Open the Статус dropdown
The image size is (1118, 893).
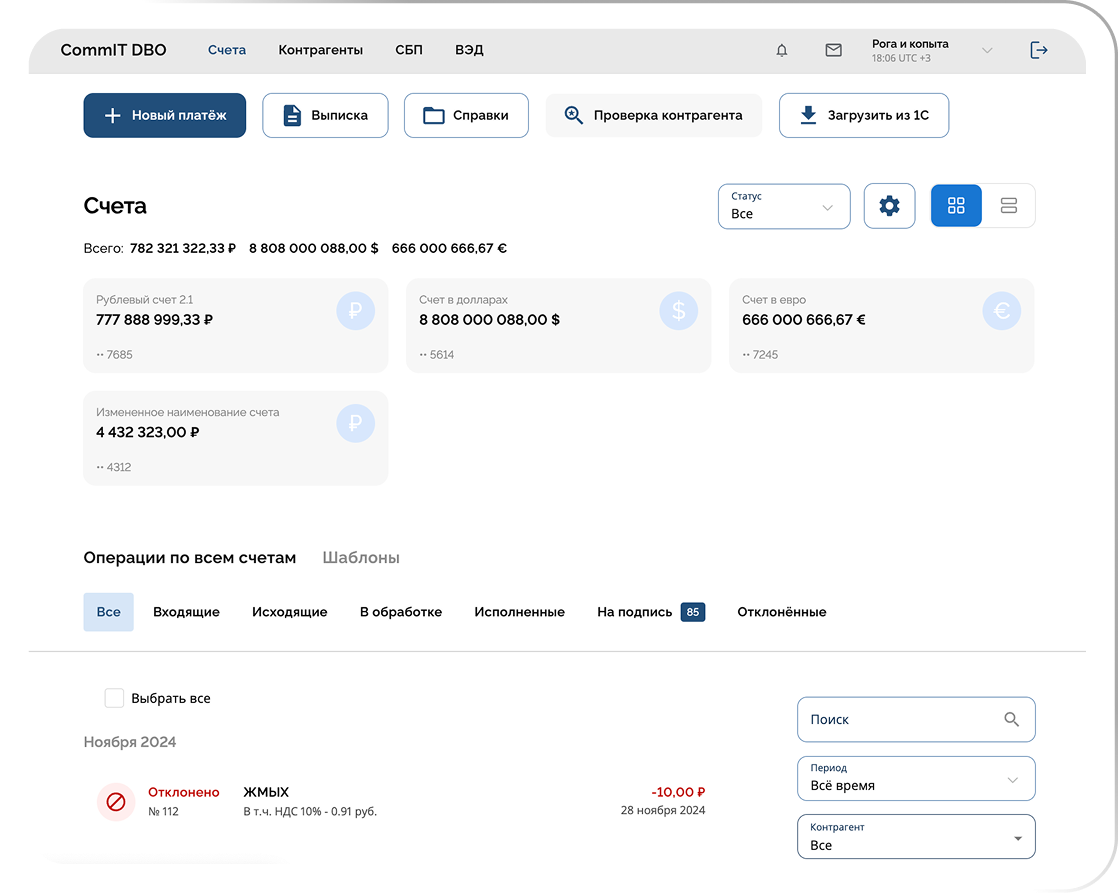click(x=784, y=206)
